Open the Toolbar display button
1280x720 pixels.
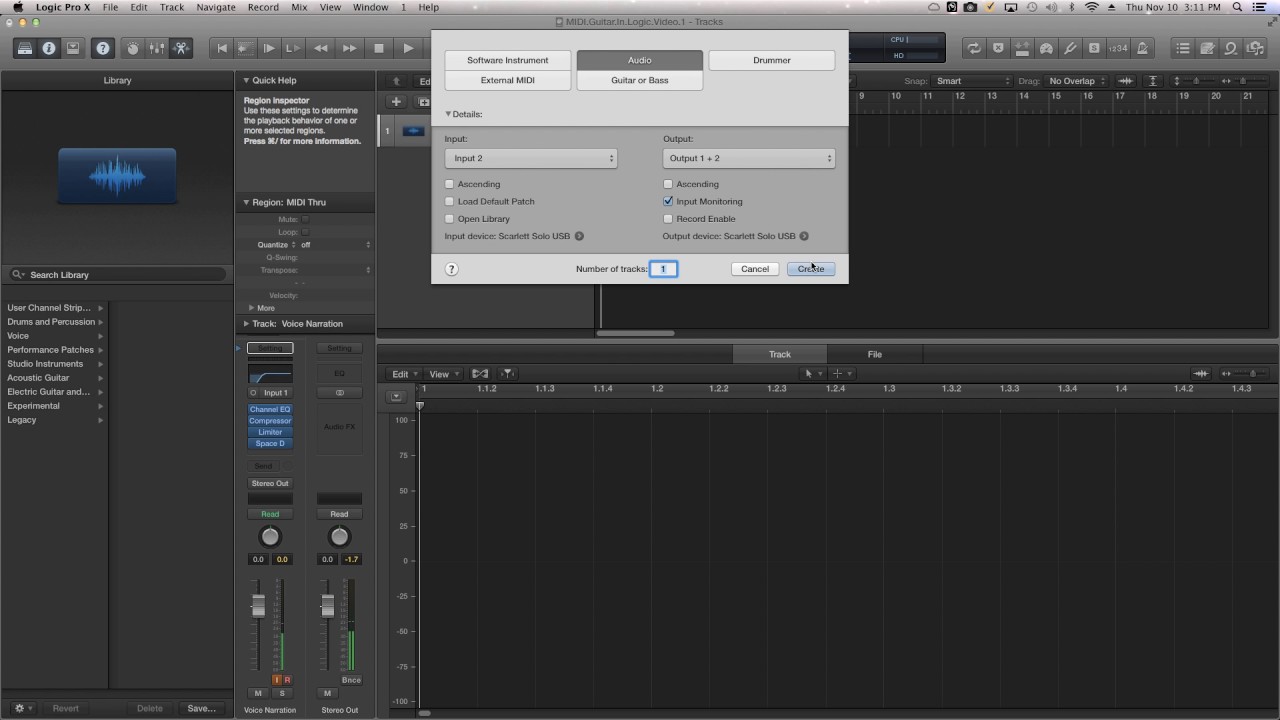tap(73, 48)
